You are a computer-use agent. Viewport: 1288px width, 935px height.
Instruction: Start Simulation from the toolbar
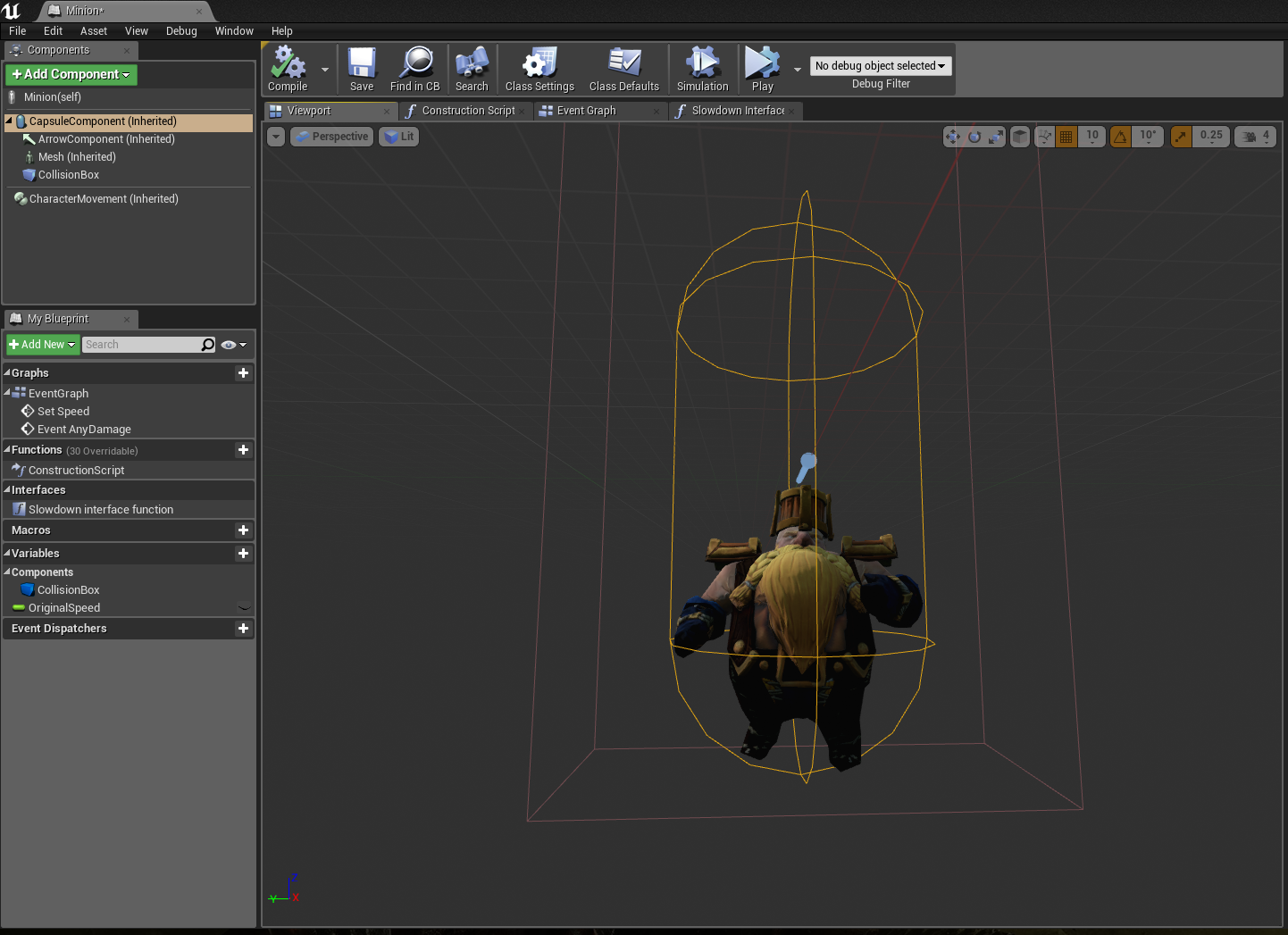point(702,64)
